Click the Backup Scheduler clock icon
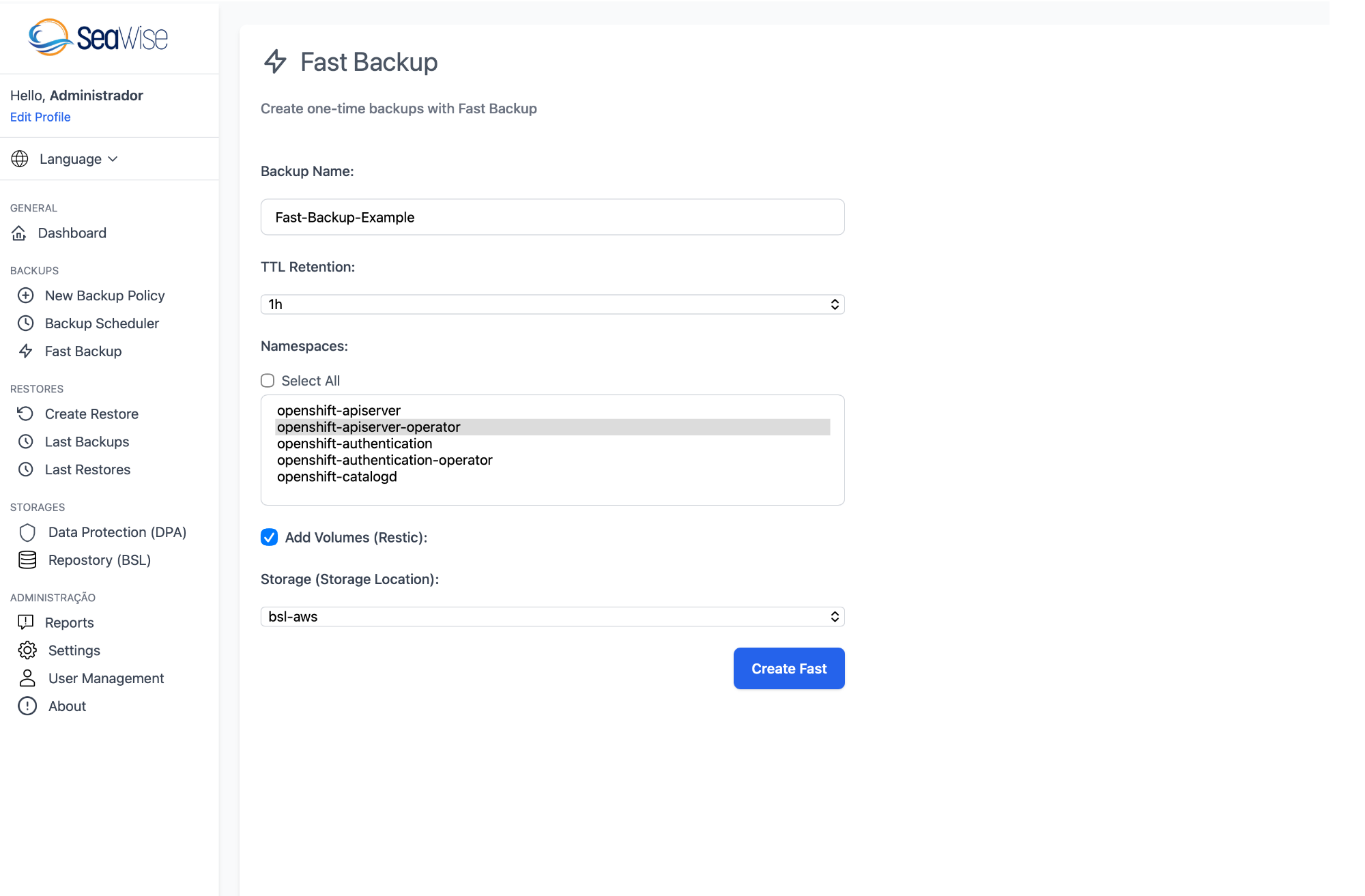Screen dimensions: 1365x896 tap(26, 323)
